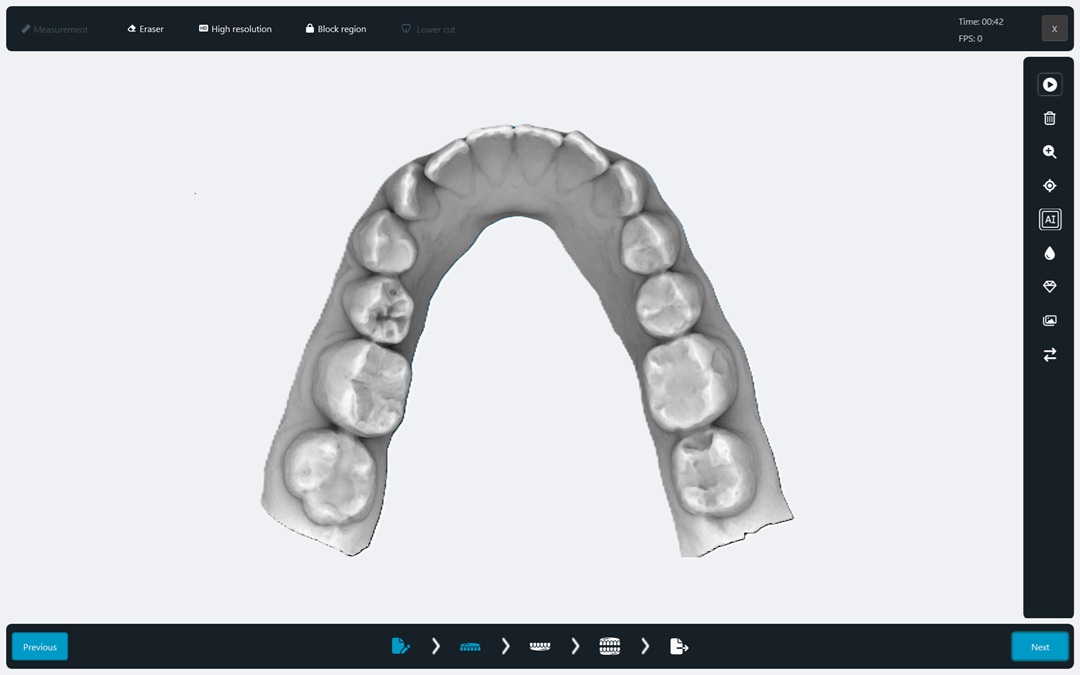This screenshot has height=675, width=1080.
Task: Click the center view target icon
Action: click(x=1049, y=186)
